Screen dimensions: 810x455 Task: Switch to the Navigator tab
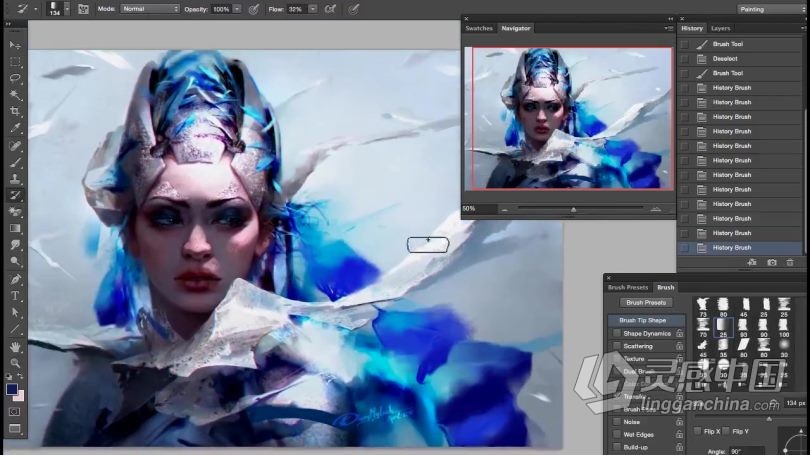[x=516, y=28]
